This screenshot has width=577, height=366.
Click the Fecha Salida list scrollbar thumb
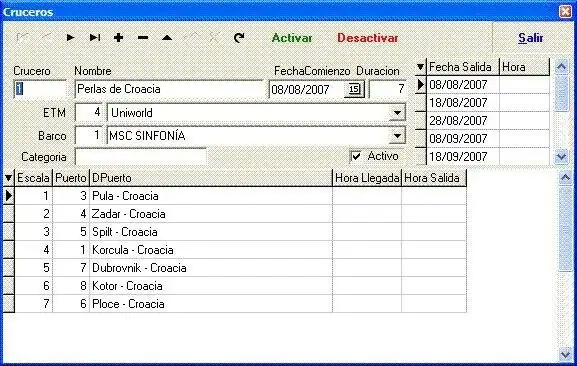coord(562,93)
